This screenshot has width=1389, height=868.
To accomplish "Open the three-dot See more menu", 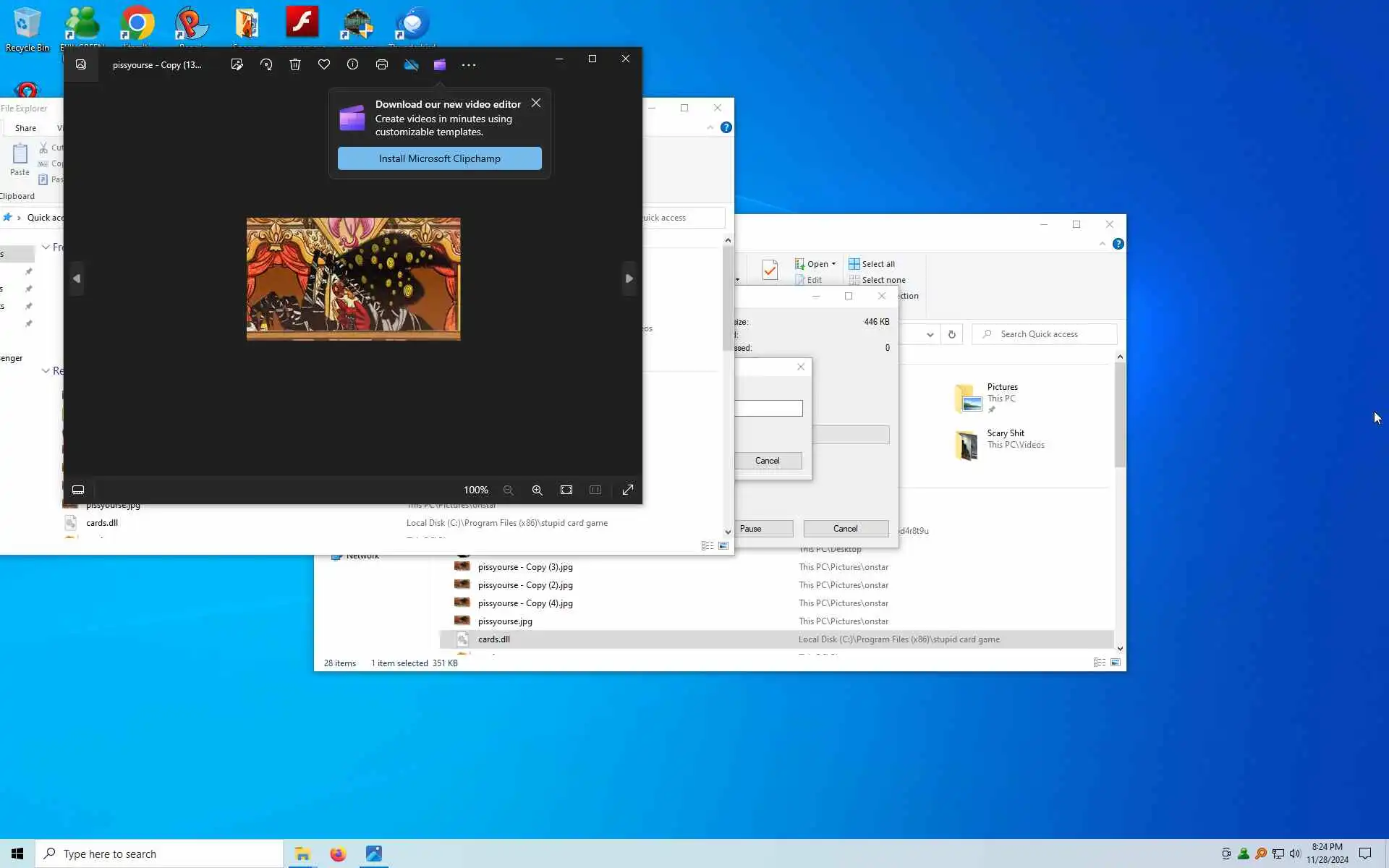I will point(469,65).
